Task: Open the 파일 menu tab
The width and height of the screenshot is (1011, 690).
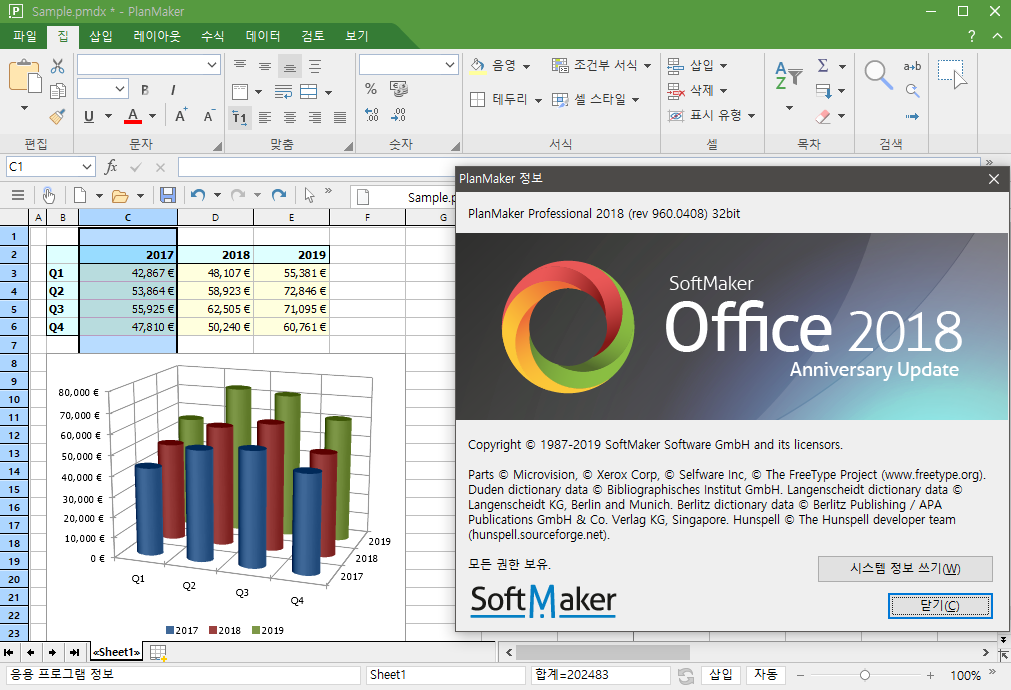Action: 25,36
